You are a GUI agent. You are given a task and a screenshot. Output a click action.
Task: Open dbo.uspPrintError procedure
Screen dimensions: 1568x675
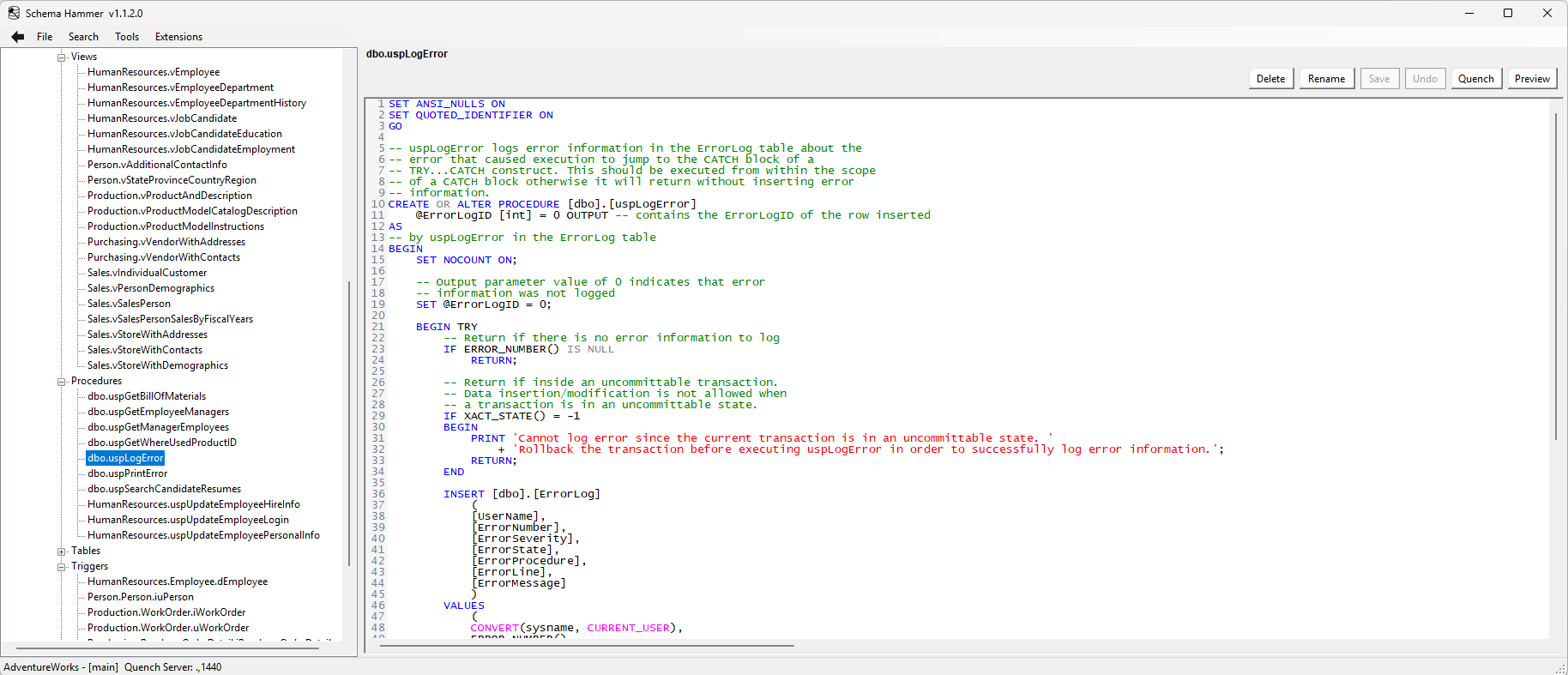click(x=127, y=473)
